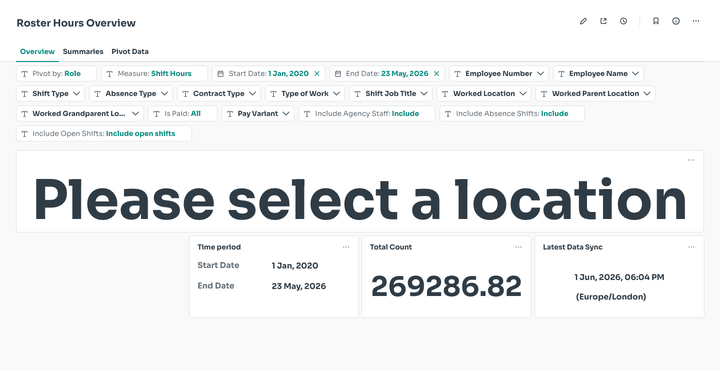Image resolution: width=720 pixels, height=371 pixels.
Task: Bookmark this dashboard
Action: pos(656,21)
